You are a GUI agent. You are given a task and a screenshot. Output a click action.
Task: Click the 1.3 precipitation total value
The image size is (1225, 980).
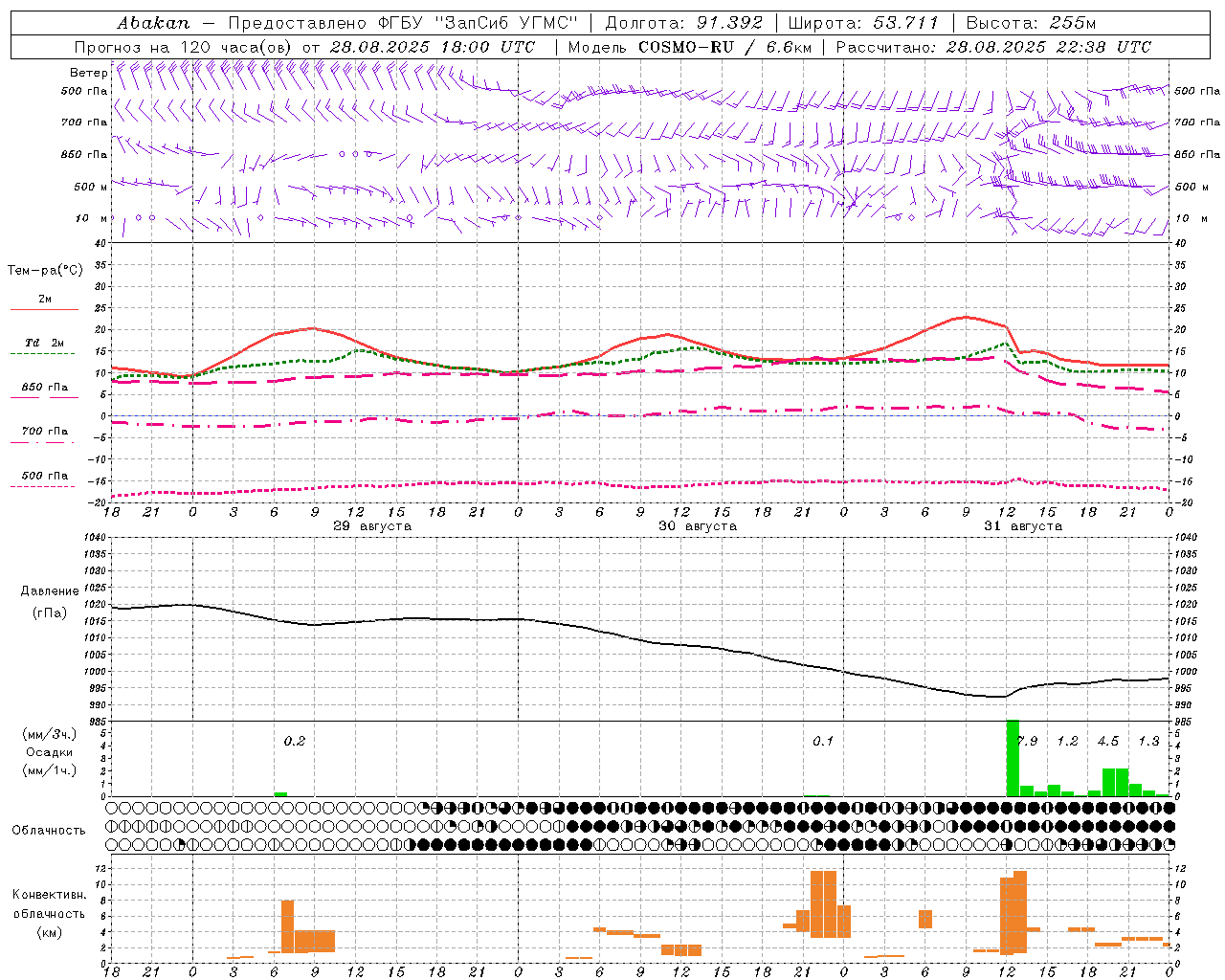click(x=1148, y=742)
